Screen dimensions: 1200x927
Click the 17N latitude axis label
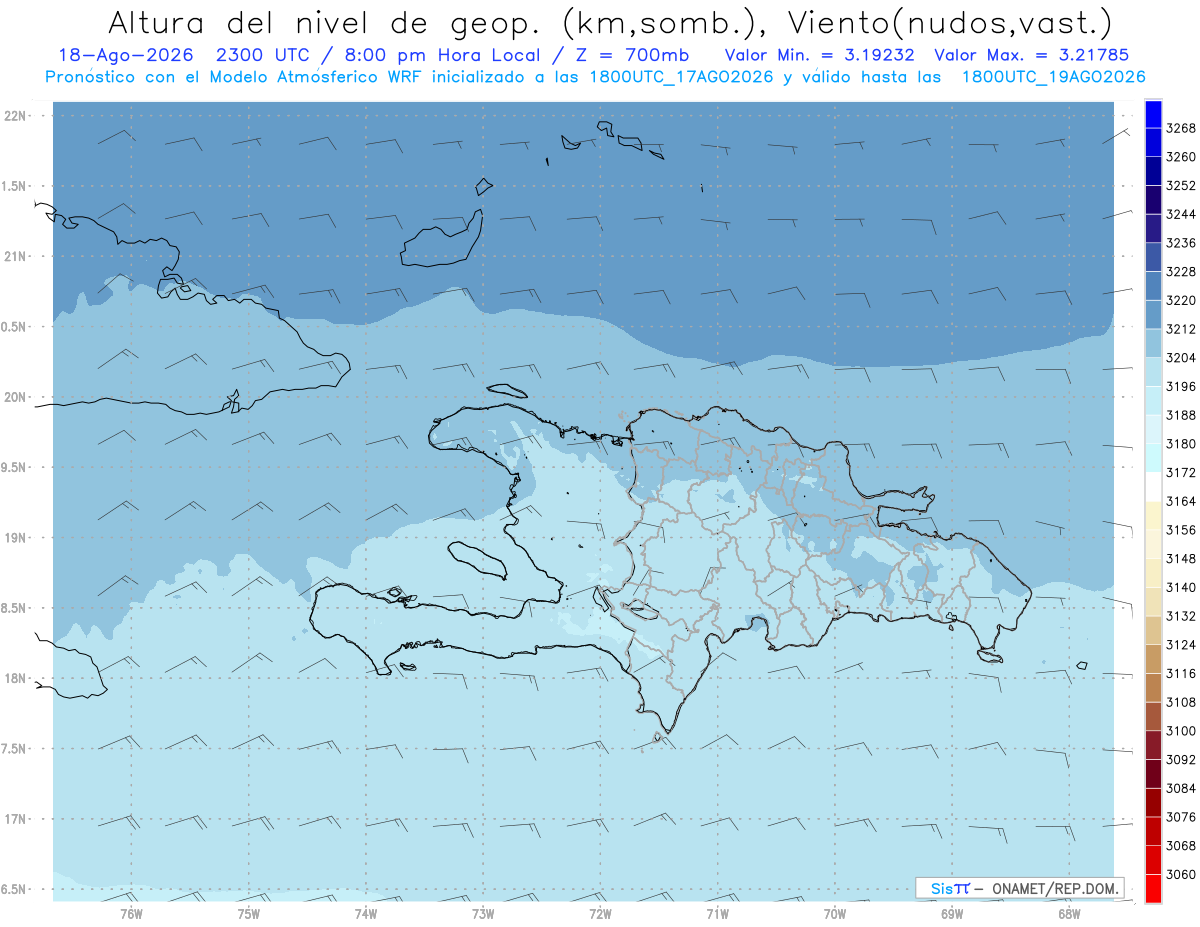[17, 820]
